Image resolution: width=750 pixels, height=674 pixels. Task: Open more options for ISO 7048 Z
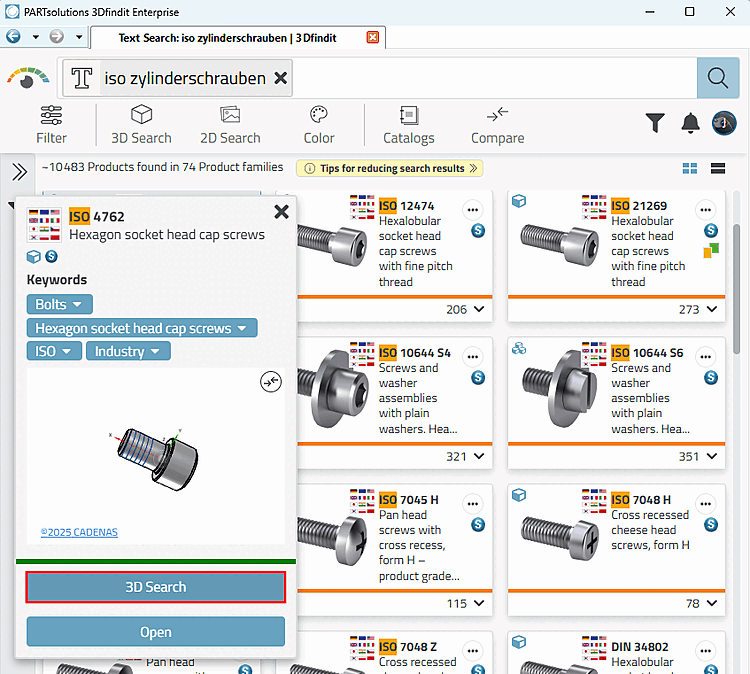click(x=473, y=651)
